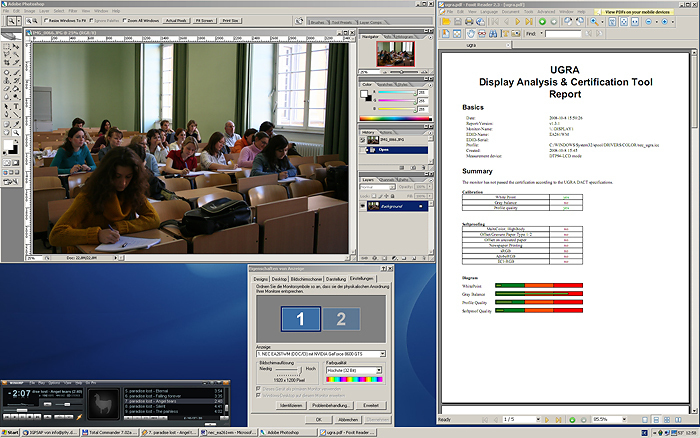The height and width of the screenshot is (438, 700).
Task: Select the Crop tool in Photoshop
Action: click(6, 63)
